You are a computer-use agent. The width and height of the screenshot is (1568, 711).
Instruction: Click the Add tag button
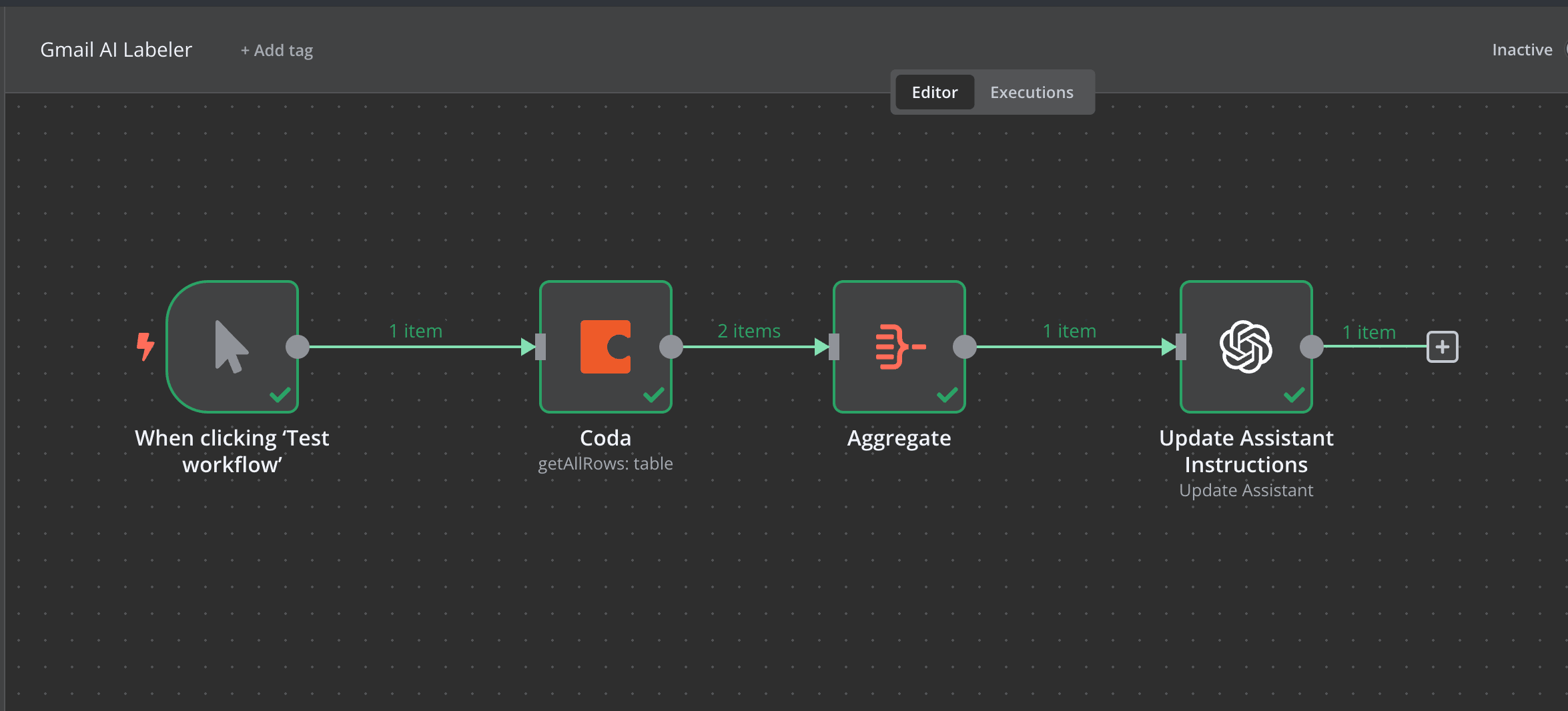pos(277,50)
